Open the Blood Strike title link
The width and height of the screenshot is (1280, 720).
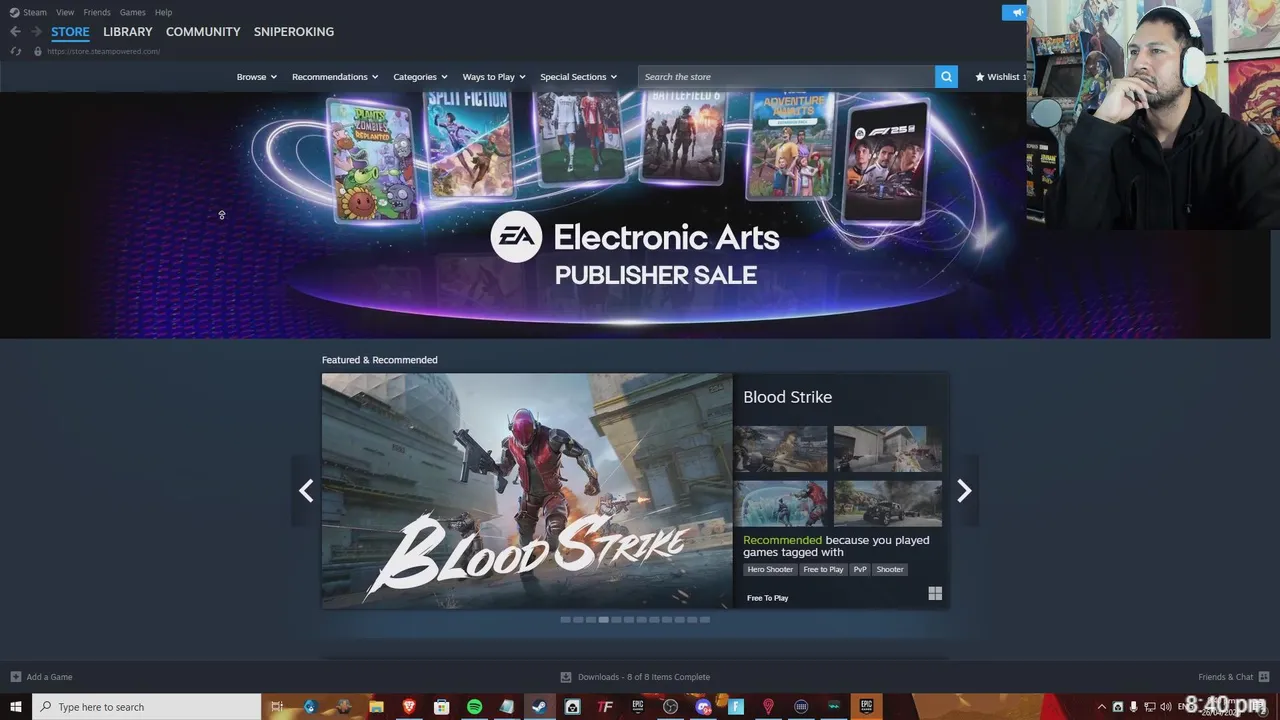787,397
